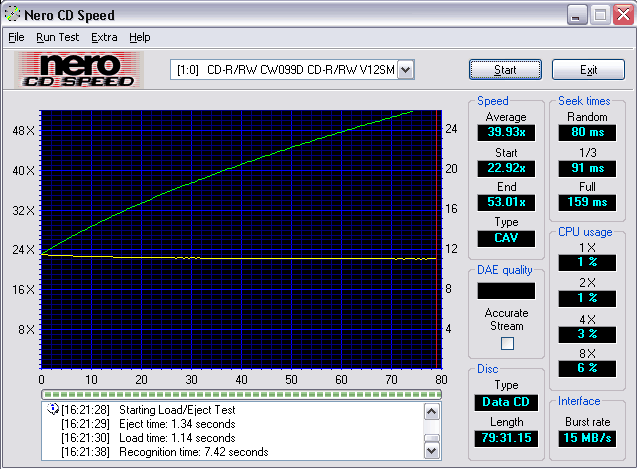Open the Run Test menu
Viewport: 637px width, 469px height.
click(57, 37)
